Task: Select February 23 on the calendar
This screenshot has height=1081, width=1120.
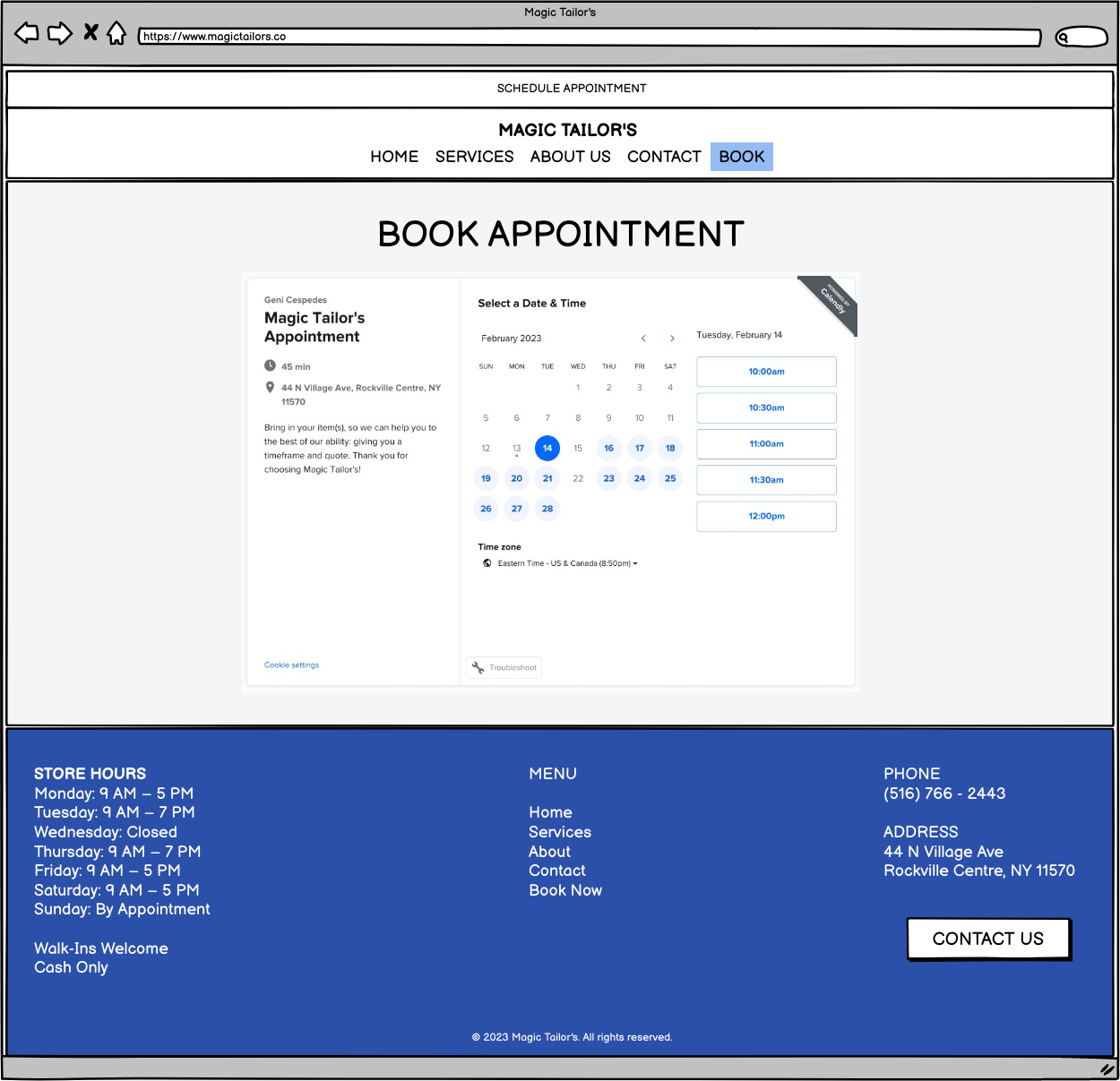Action: tap(608, 478)
